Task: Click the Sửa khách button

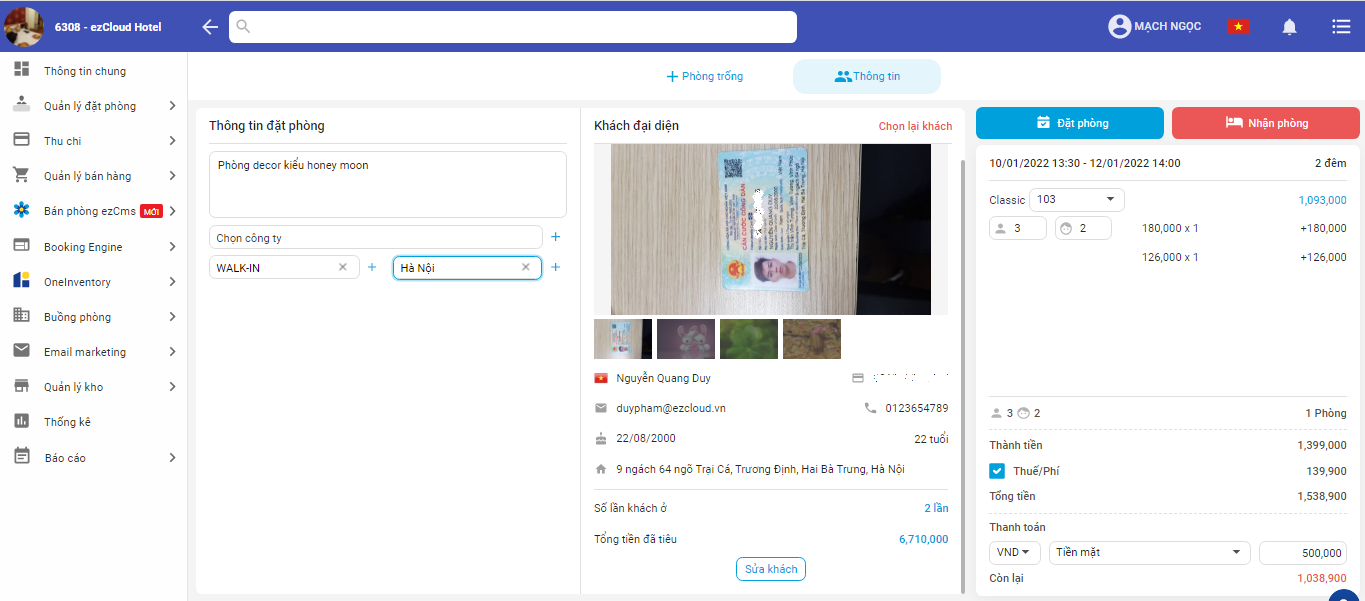Action: 770,569
